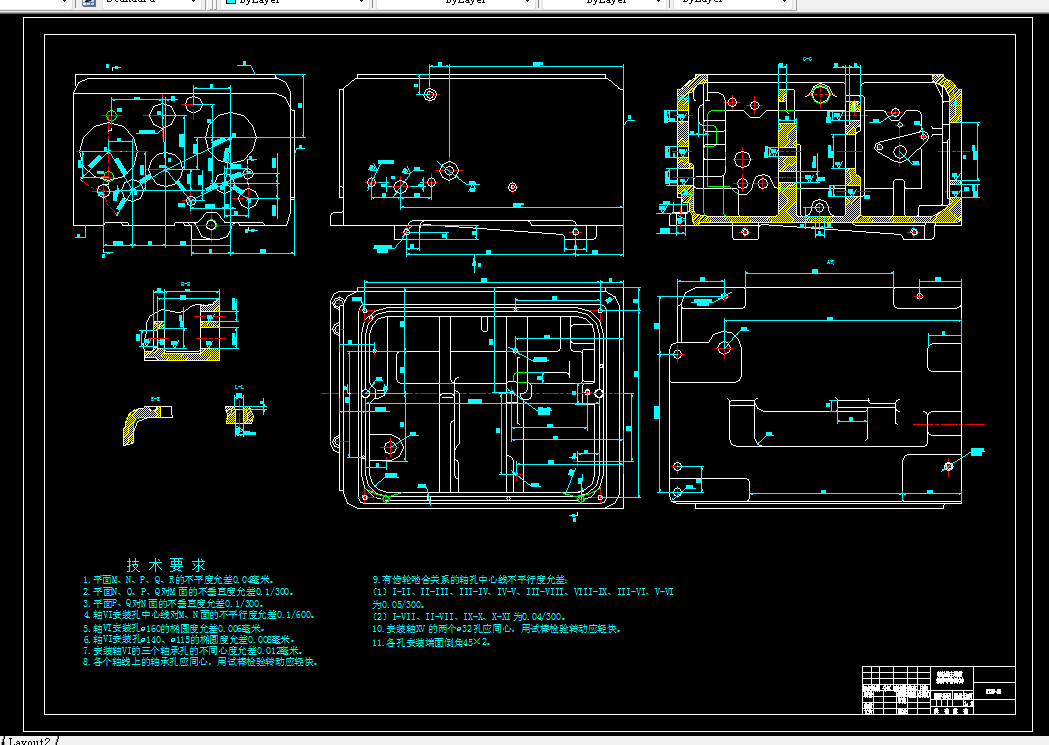Select note 4 about 轴VI安装孔中心线 parallelism
Viewport: 1049px width, 745px height.
199,615
